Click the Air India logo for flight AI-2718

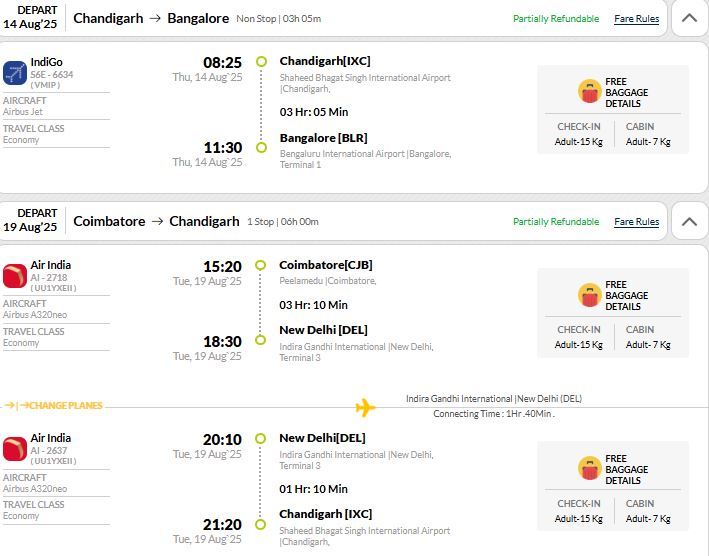pos(15,276)
